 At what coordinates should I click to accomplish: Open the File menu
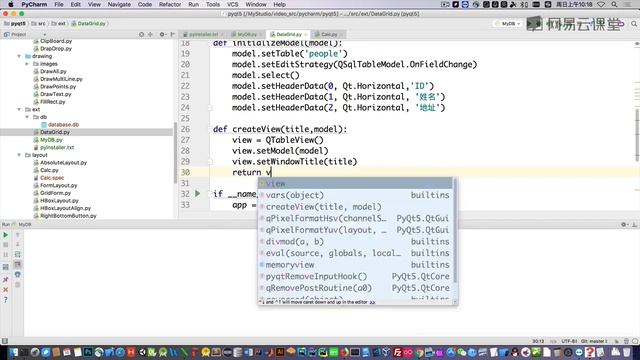click(x=59, y=4)
